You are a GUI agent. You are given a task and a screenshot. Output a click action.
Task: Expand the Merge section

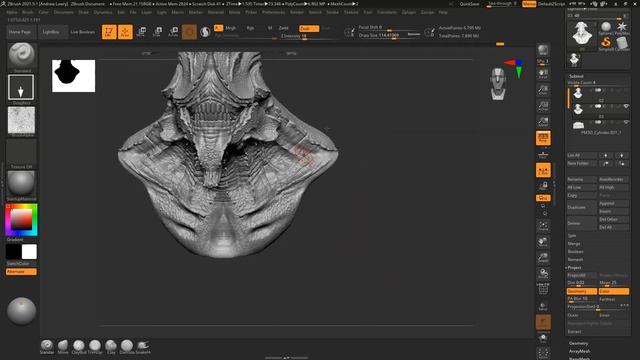point(573,244)
